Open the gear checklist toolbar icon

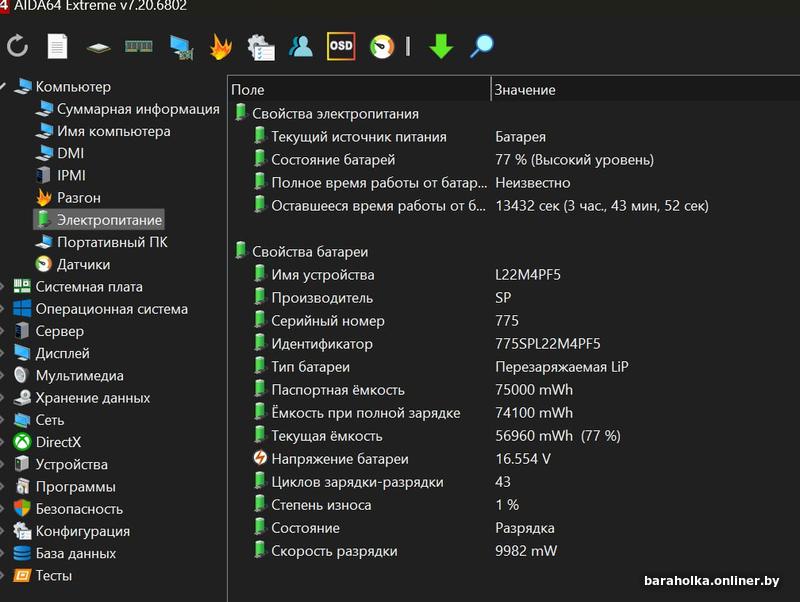pyautogui.click(x=261, y=47)
